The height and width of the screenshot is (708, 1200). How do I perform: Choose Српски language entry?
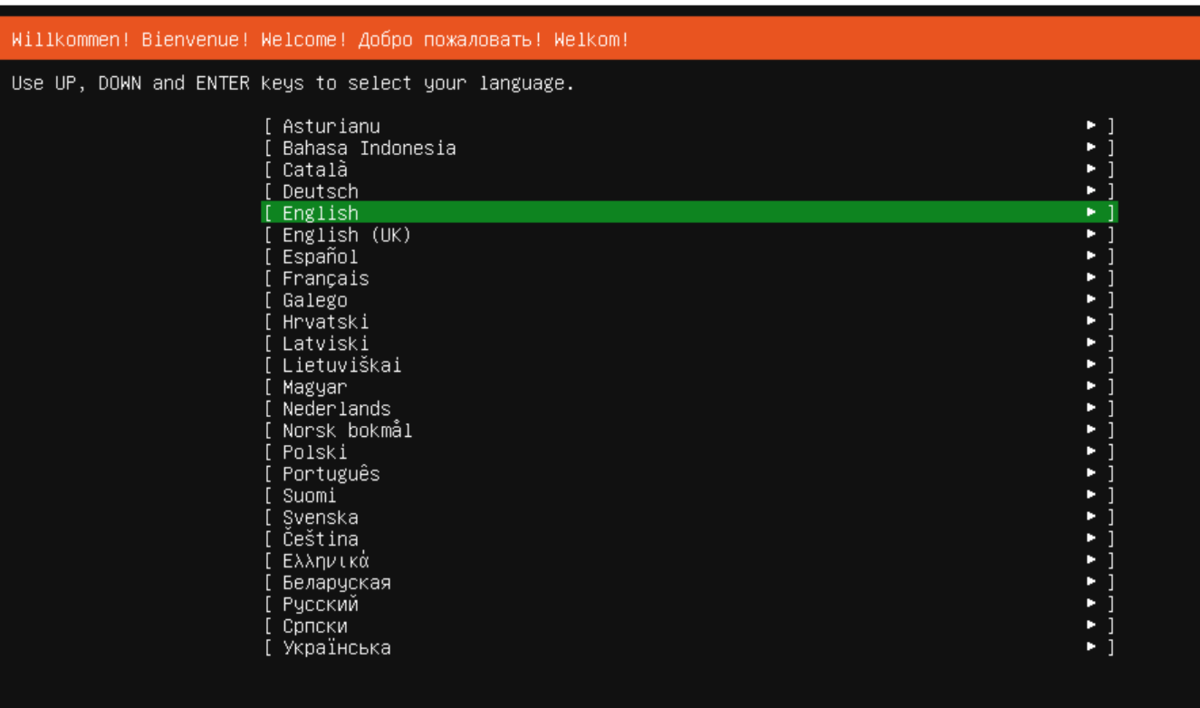[689, 626]
